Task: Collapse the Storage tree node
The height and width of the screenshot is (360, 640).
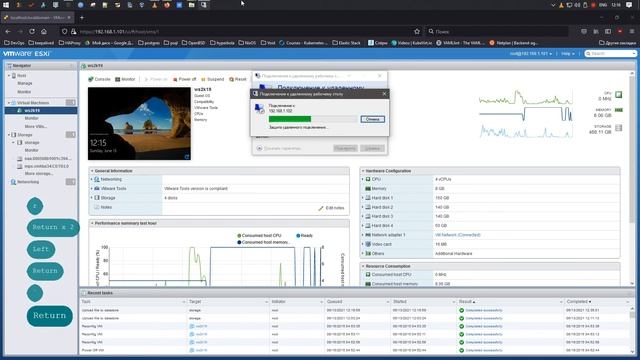Action: click(x=9, y=135)
